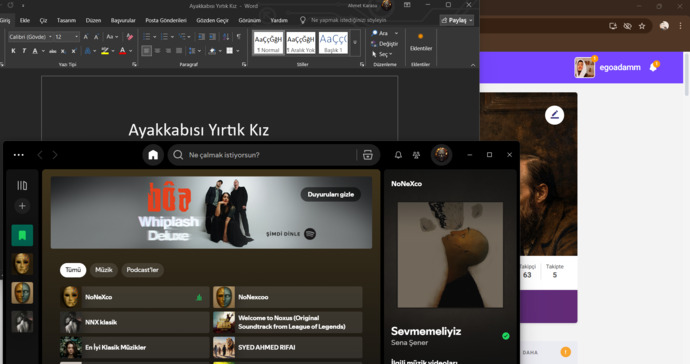Viewport: 690px width, 364px height.
Task: Open the font size 12 dropdown
Action: (76, 37)
